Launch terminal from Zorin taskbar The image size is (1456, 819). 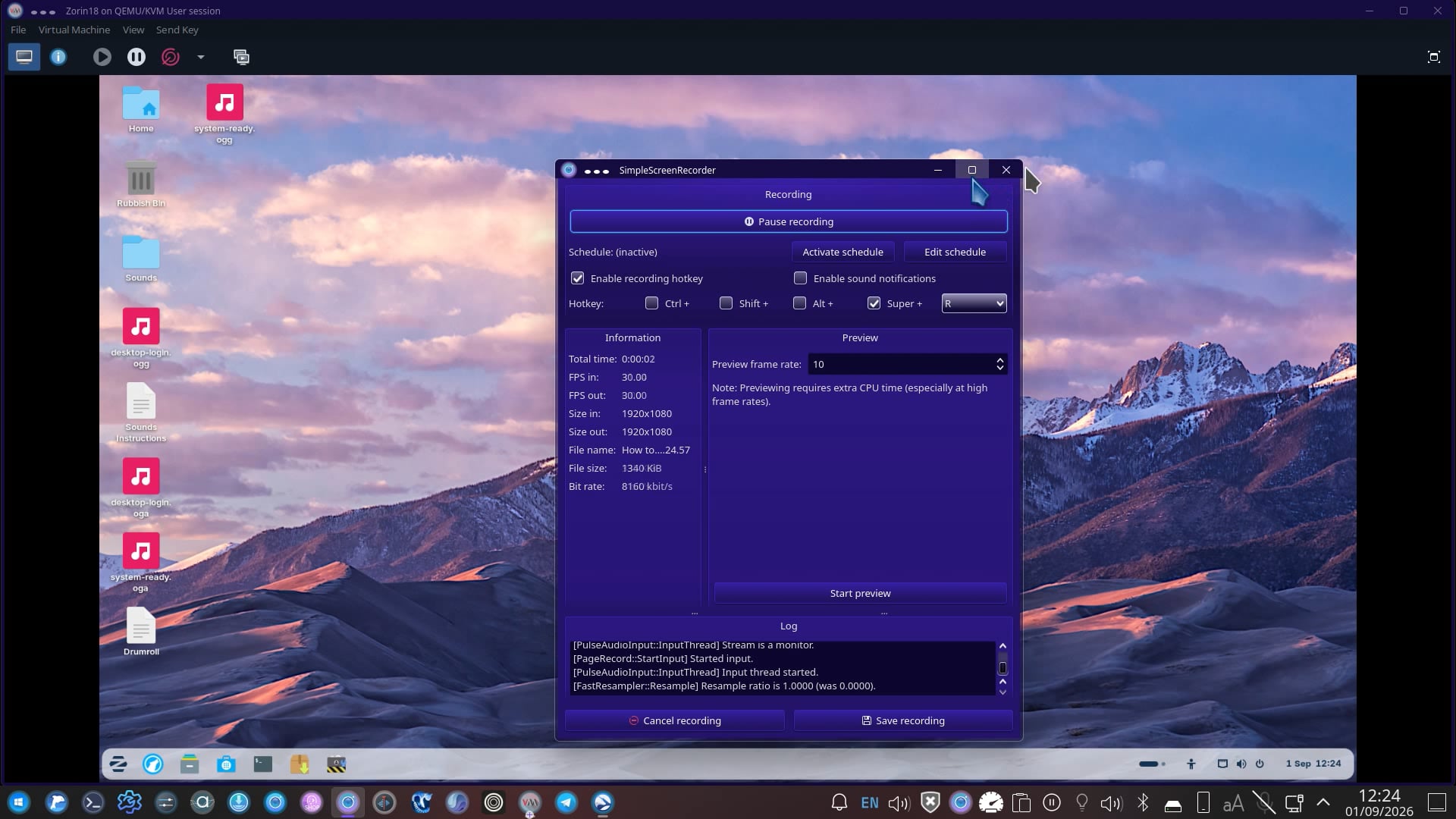pos(263,764)
